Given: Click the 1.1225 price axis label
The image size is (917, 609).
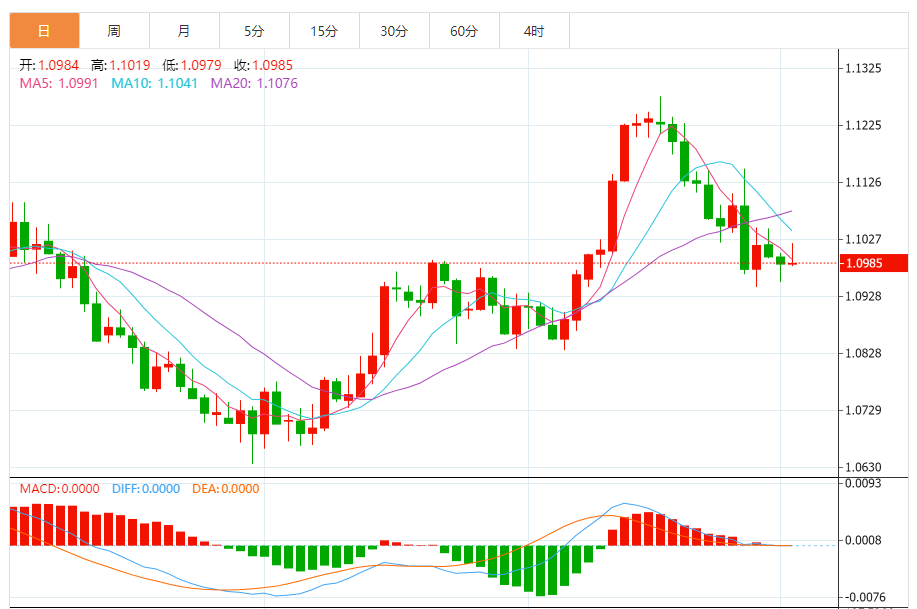Looking at the screenshot, I should [863, 125].
